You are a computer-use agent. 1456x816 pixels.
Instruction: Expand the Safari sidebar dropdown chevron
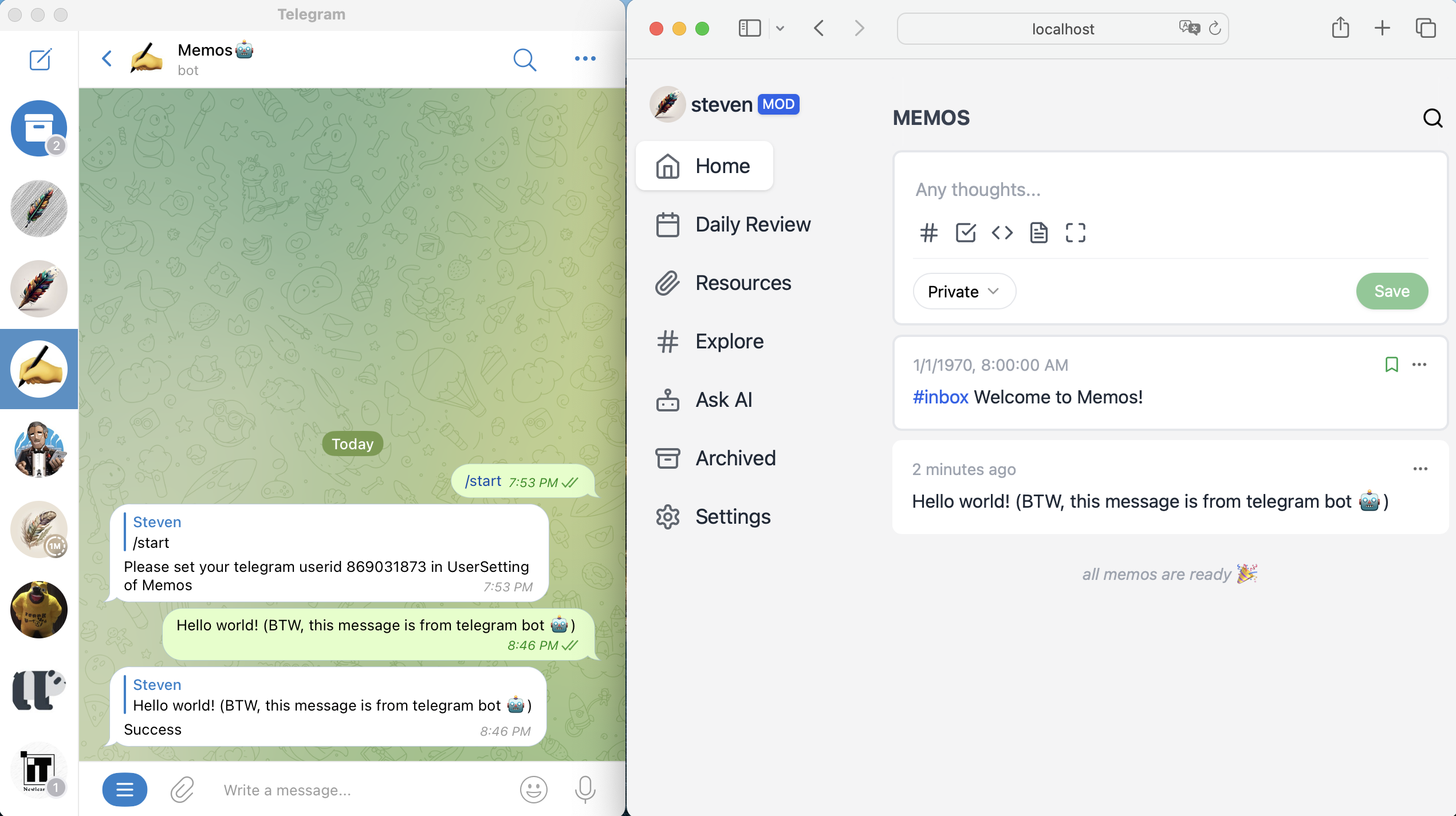click(x=780, y=28)
